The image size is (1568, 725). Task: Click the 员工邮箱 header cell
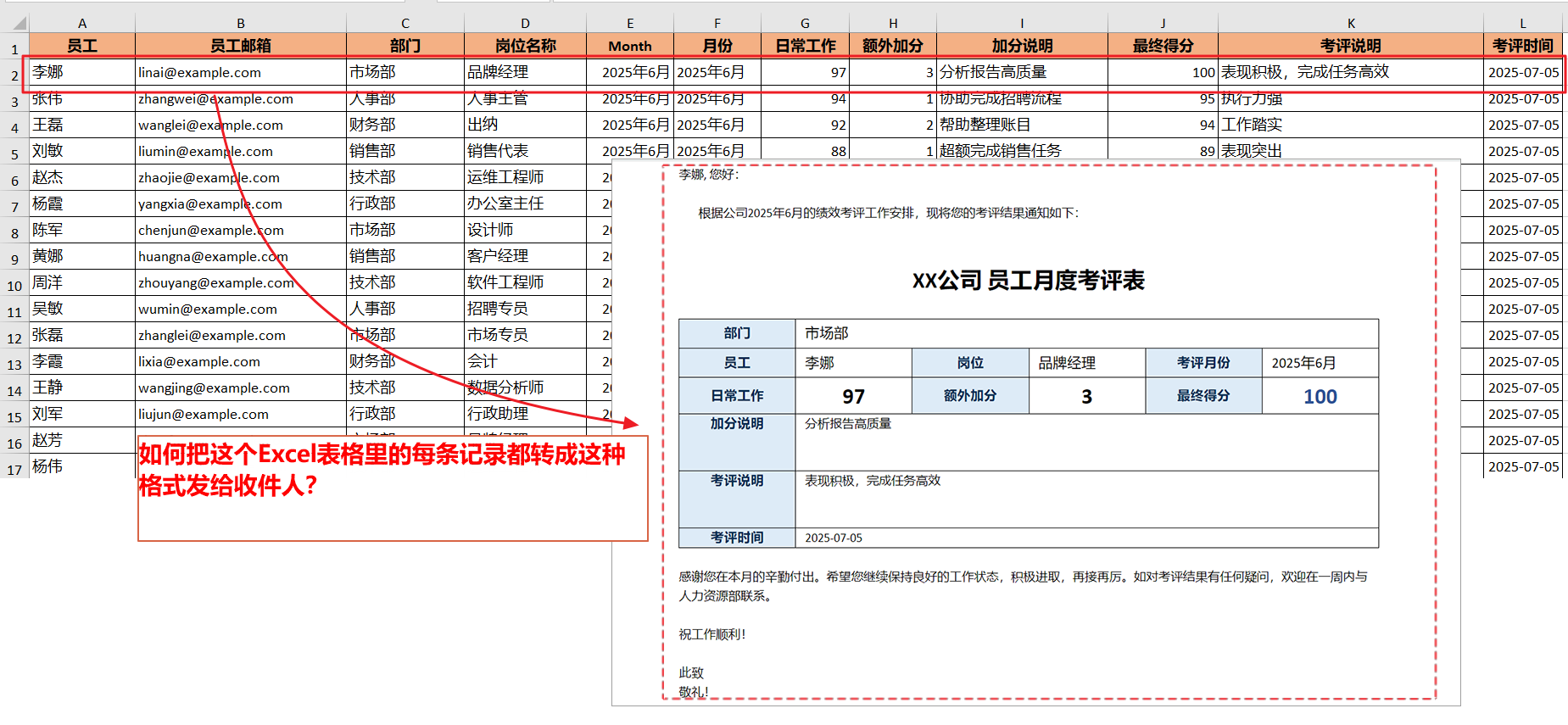click(x=240, y=46)
